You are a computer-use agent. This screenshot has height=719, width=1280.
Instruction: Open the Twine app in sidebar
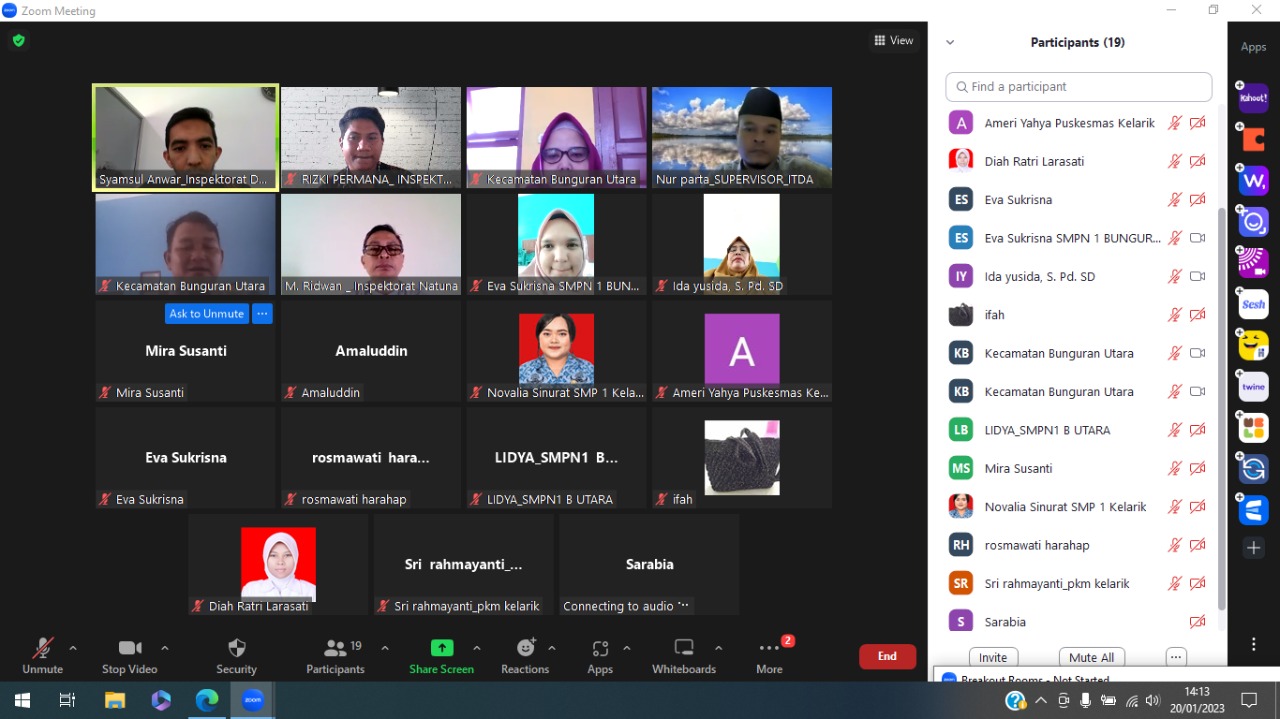tap(1253, 387)
